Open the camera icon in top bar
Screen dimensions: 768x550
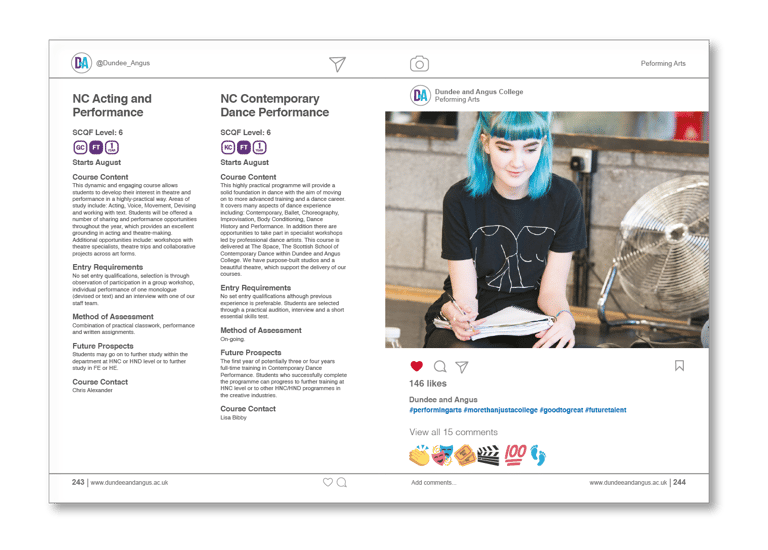click(419, 64)
